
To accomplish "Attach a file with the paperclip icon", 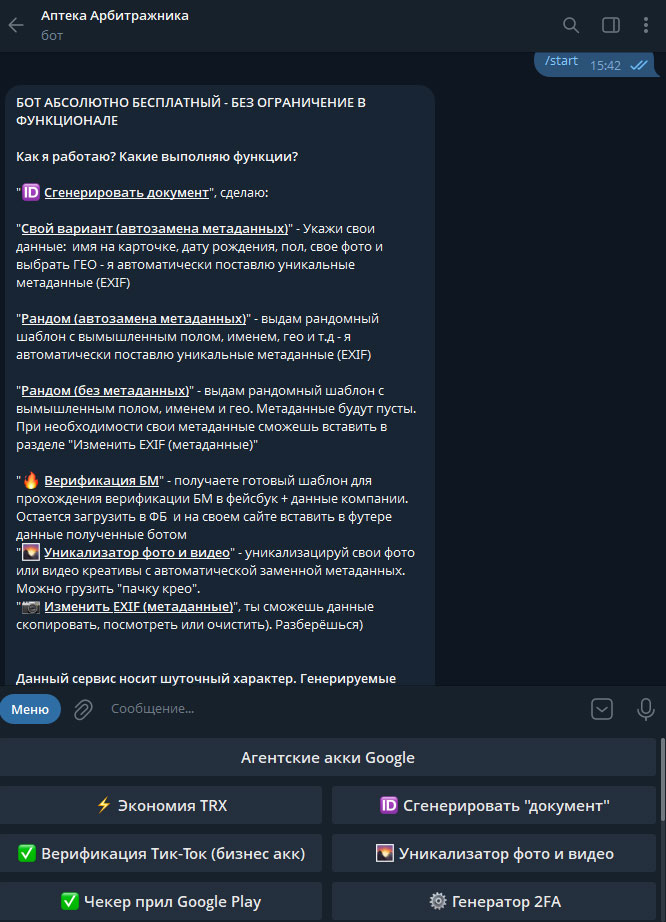I will pos(83,709).
